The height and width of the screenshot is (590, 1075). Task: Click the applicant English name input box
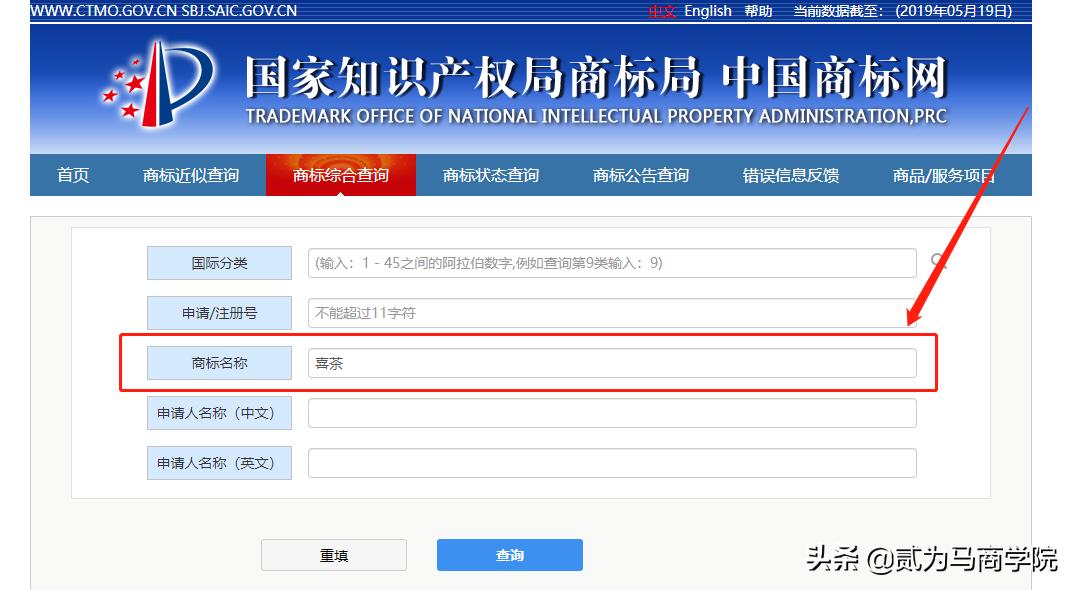[x=610, y=462]
